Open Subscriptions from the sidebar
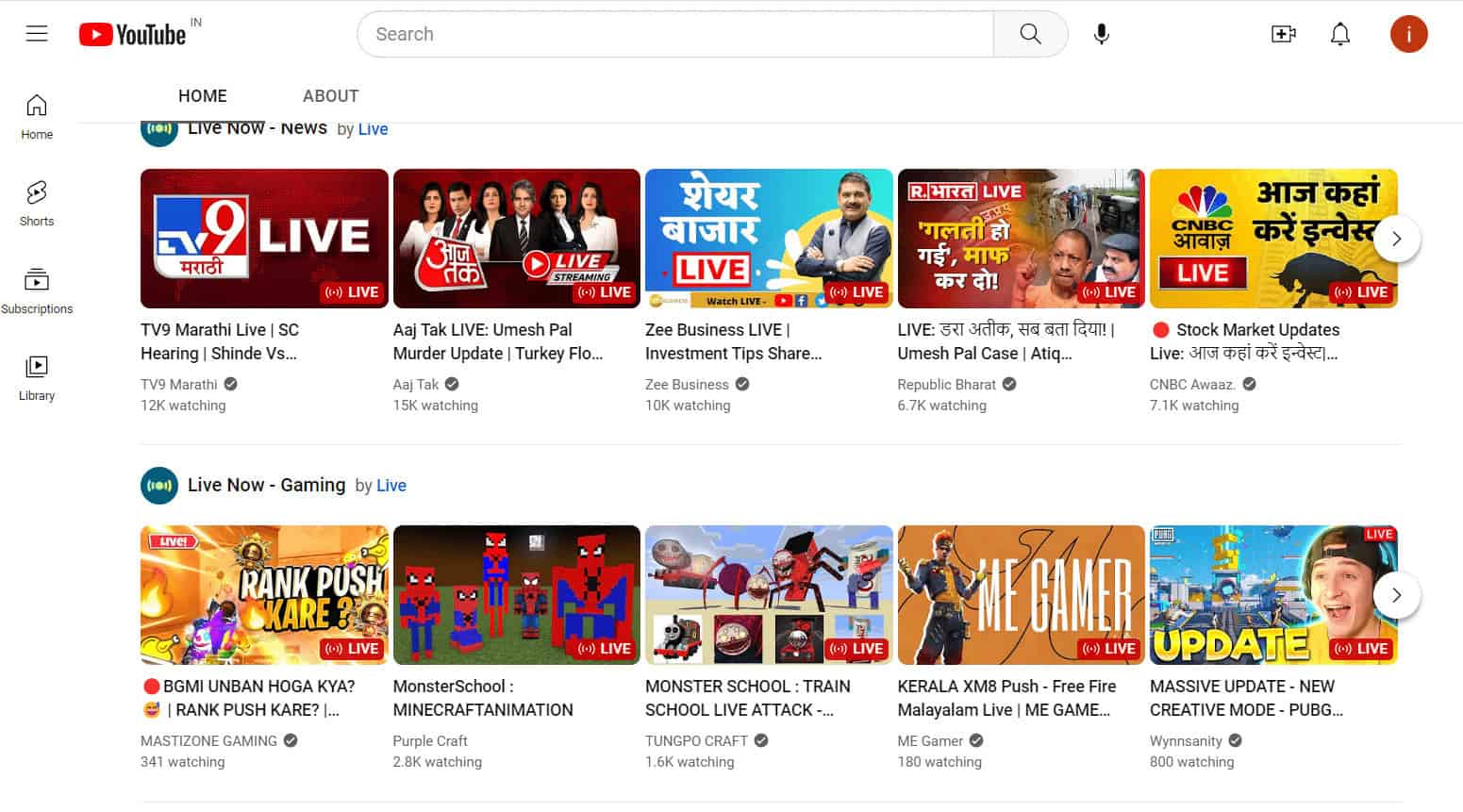The height and width of the screenshot is (812, 1463). coord(37,288)
